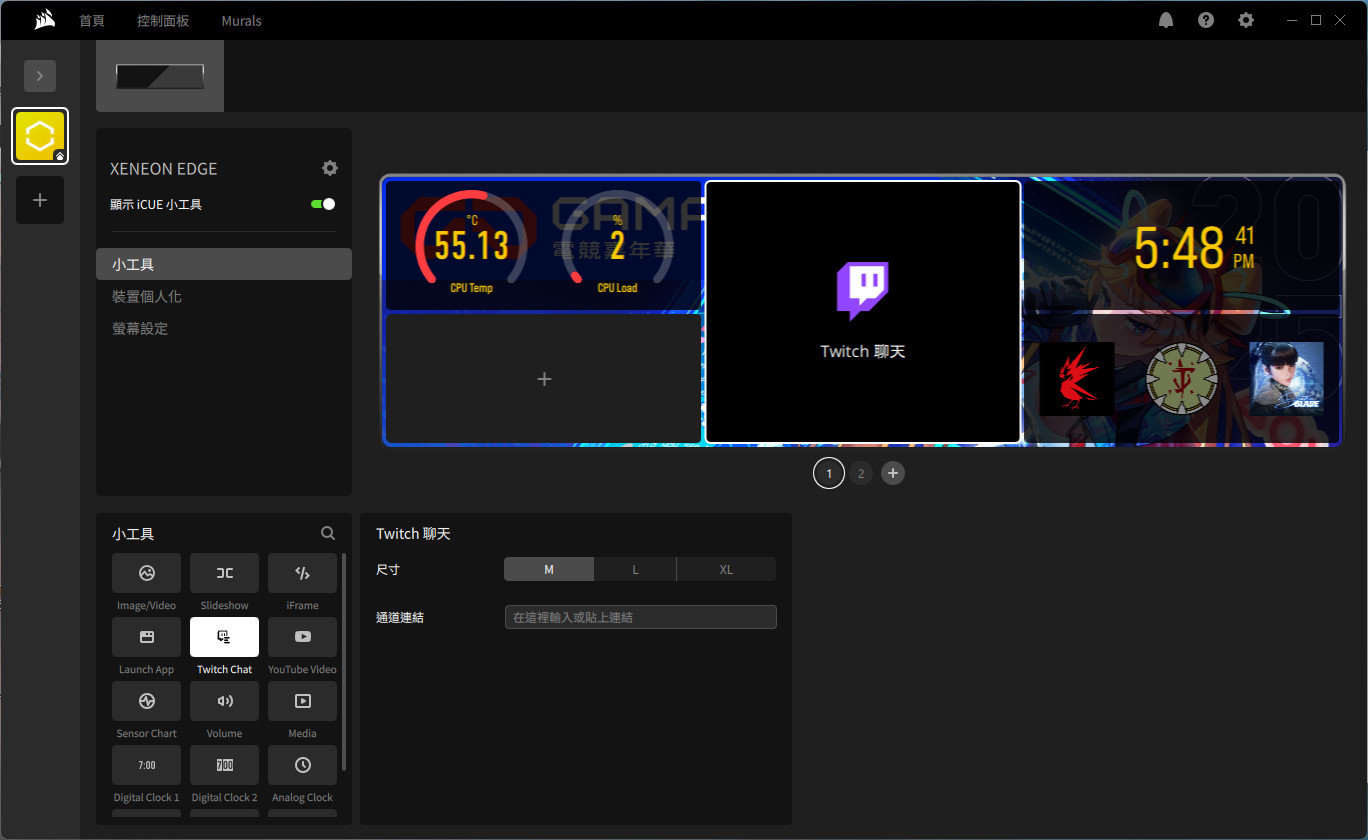Image resolution: width=1368 pixels, height=840 pixels.
Task: Set widget size to M
Action: coord(549,569)
